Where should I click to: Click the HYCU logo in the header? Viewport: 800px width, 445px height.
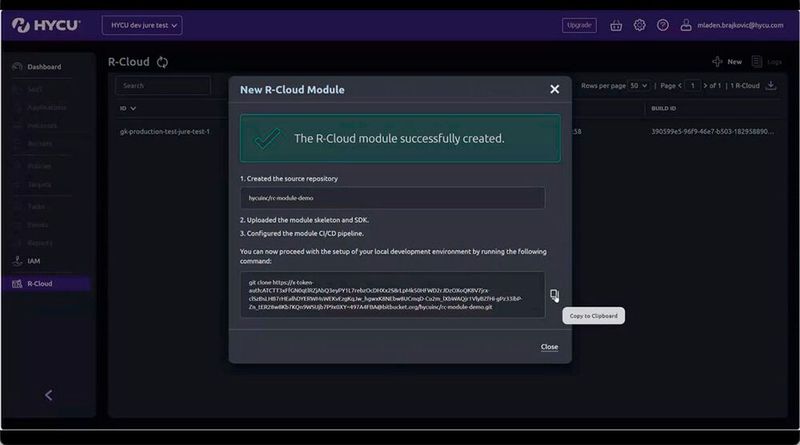[46, 25]
